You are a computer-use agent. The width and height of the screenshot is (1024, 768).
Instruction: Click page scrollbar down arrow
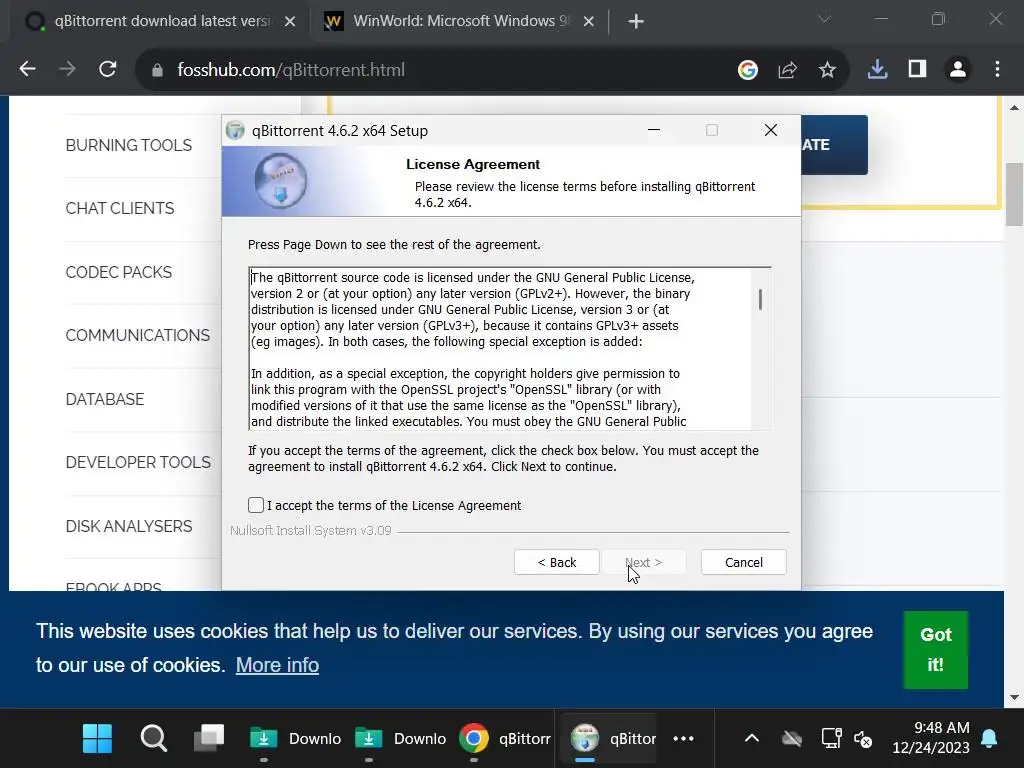[x=1014, y=697]
